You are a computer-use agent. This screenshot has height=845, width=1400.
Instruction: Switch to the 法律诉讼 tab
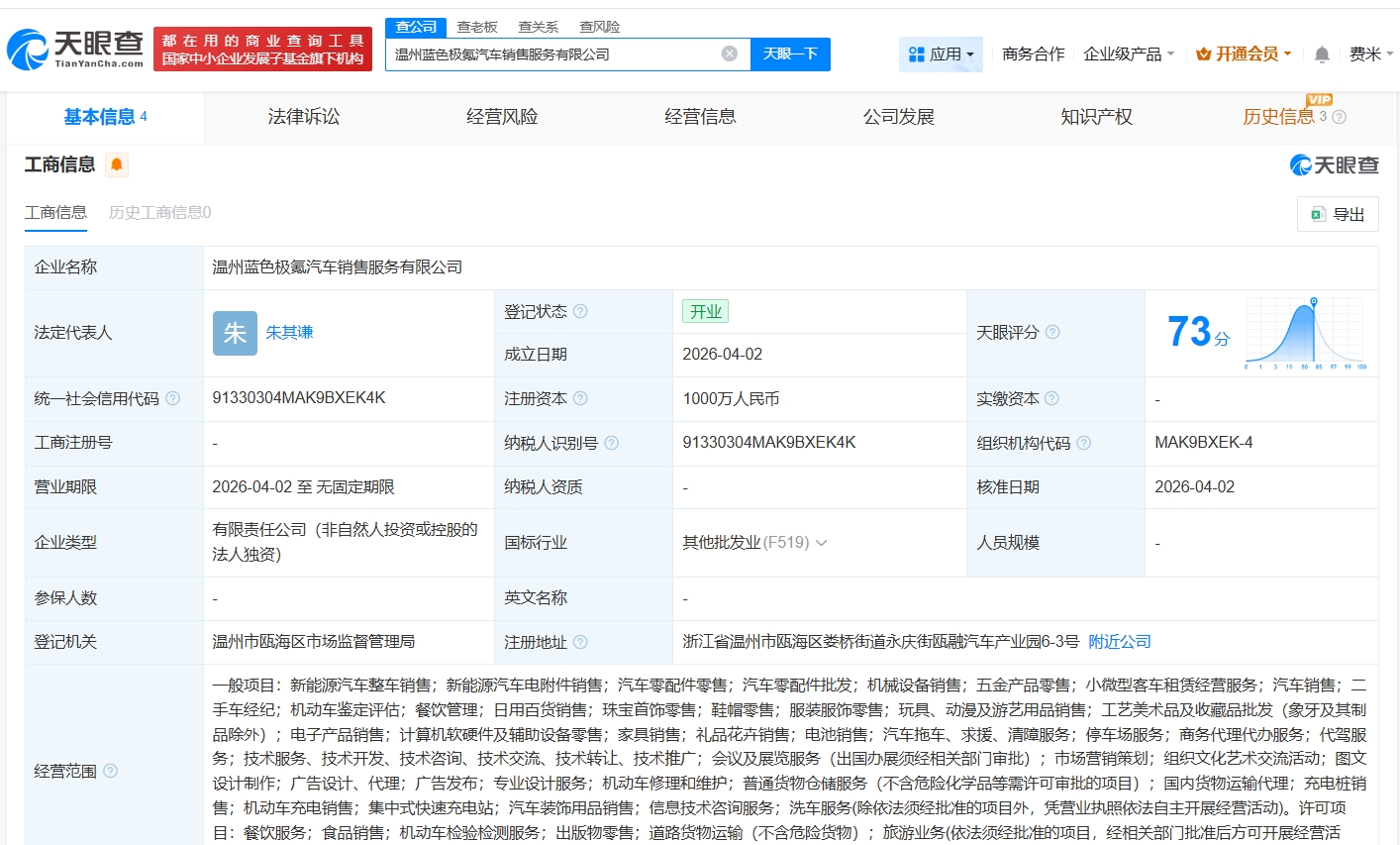click(303, 116)
